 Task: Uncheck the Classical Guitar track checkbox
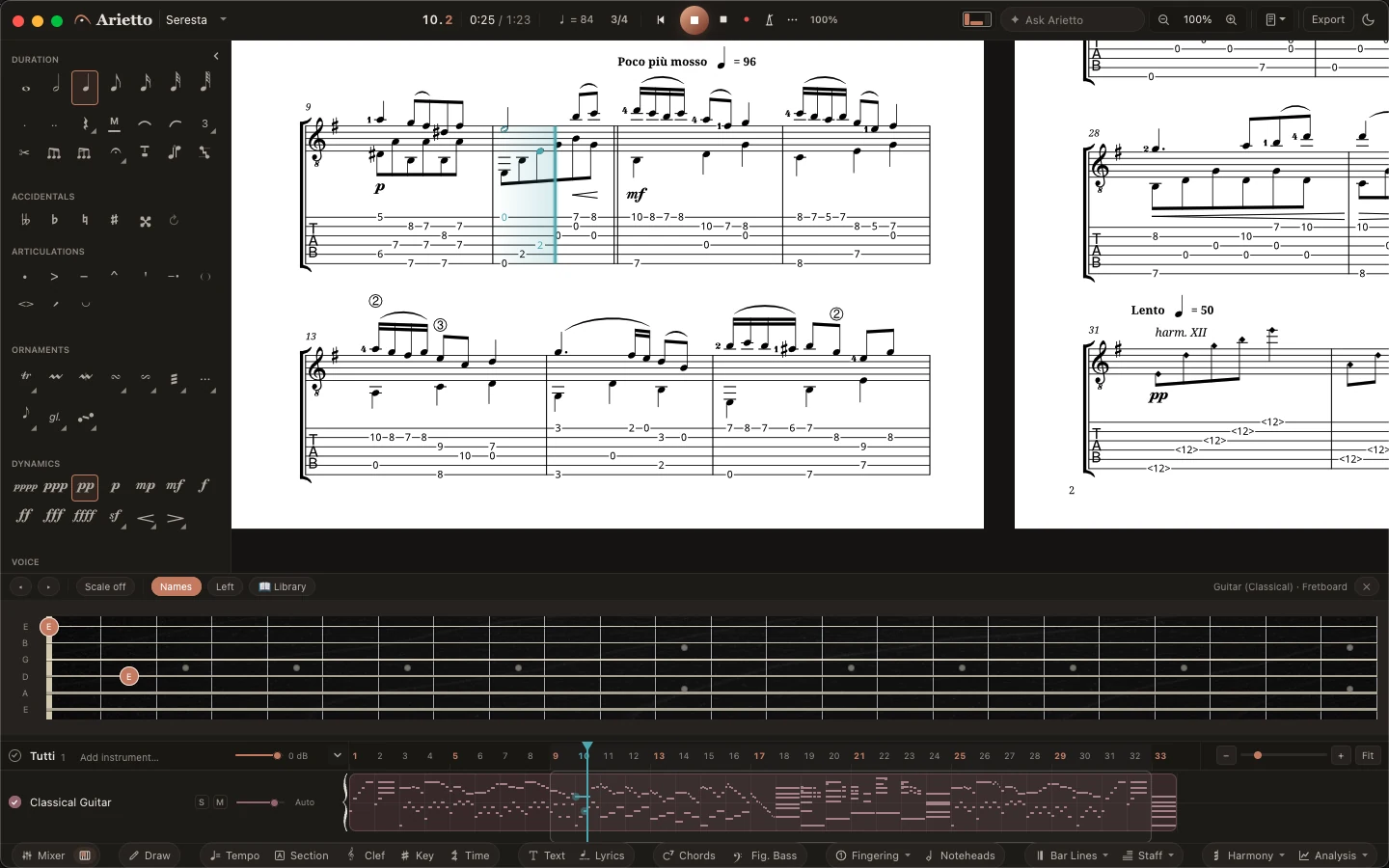[x=14, y=802]
